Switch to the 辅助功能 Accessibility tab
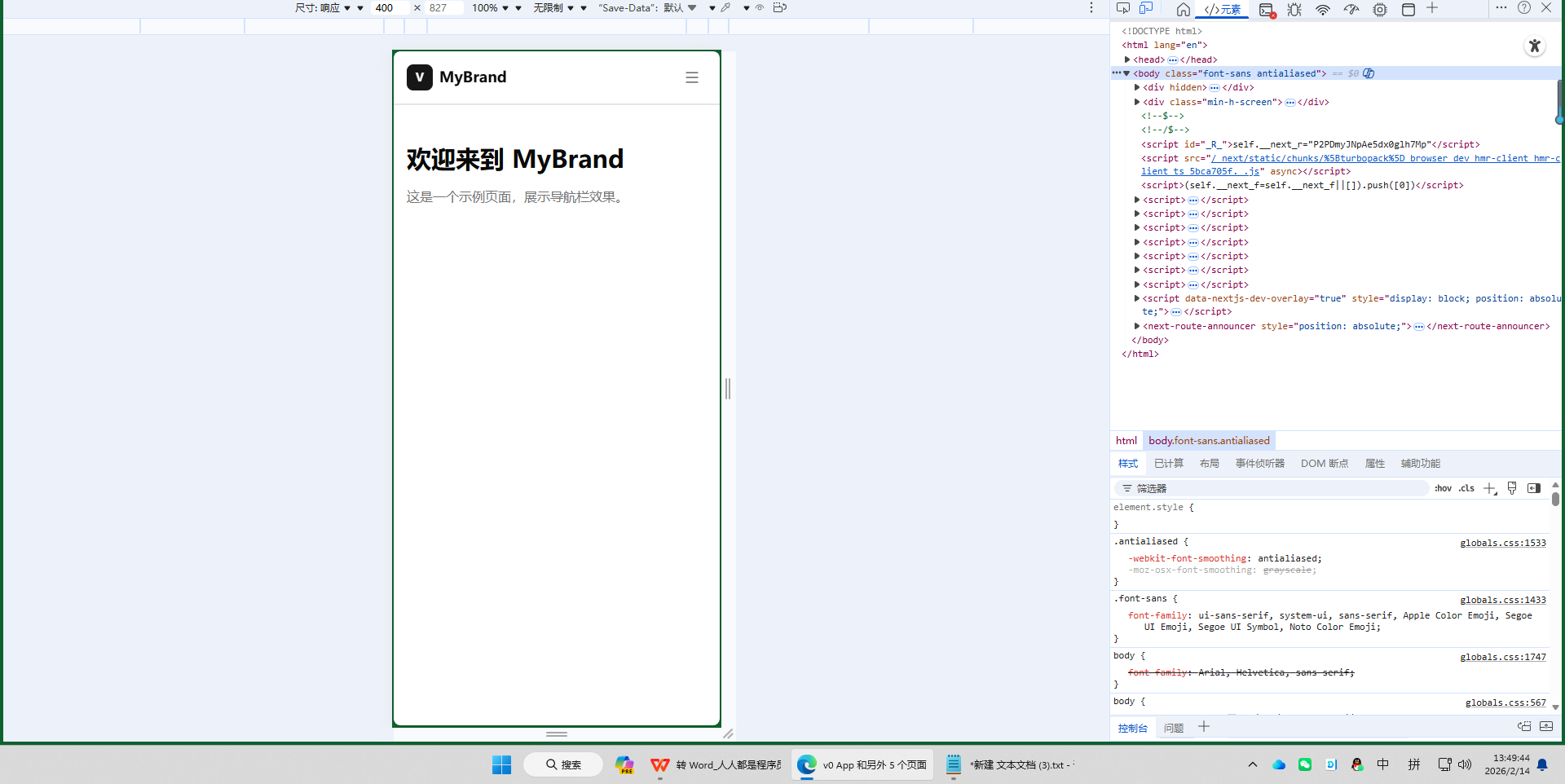This screenshot has width=1565, height=784. (x=1421, y=464)
